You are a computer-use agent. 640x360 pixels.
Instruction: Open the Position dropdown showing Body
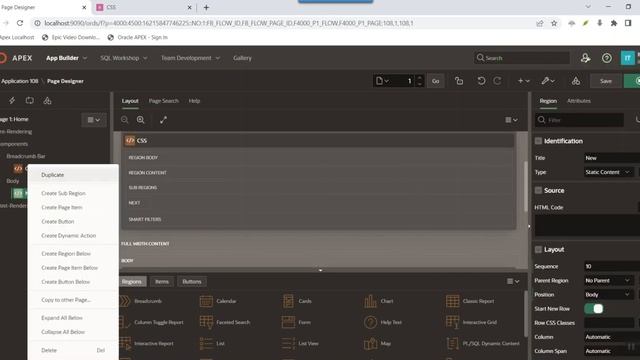pyautogui.click(x=609, y=294)
